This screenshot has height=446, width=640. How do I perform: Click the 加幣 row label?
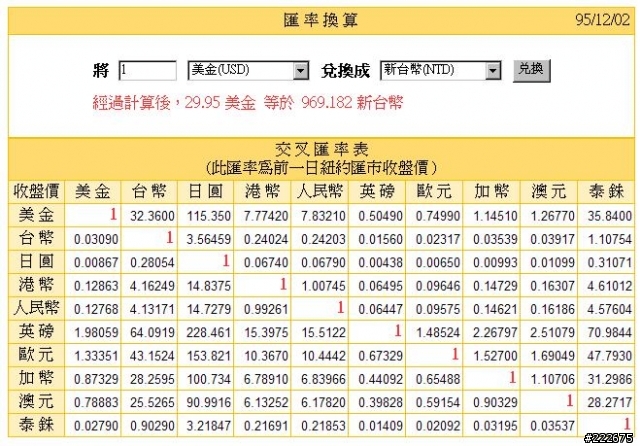point(36,378)
